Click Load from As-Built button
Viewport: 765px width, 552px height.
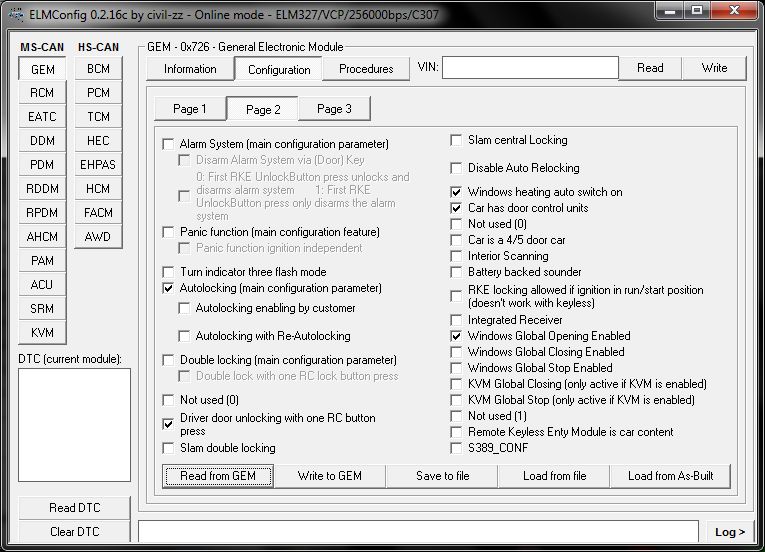(x=670, y=476)
